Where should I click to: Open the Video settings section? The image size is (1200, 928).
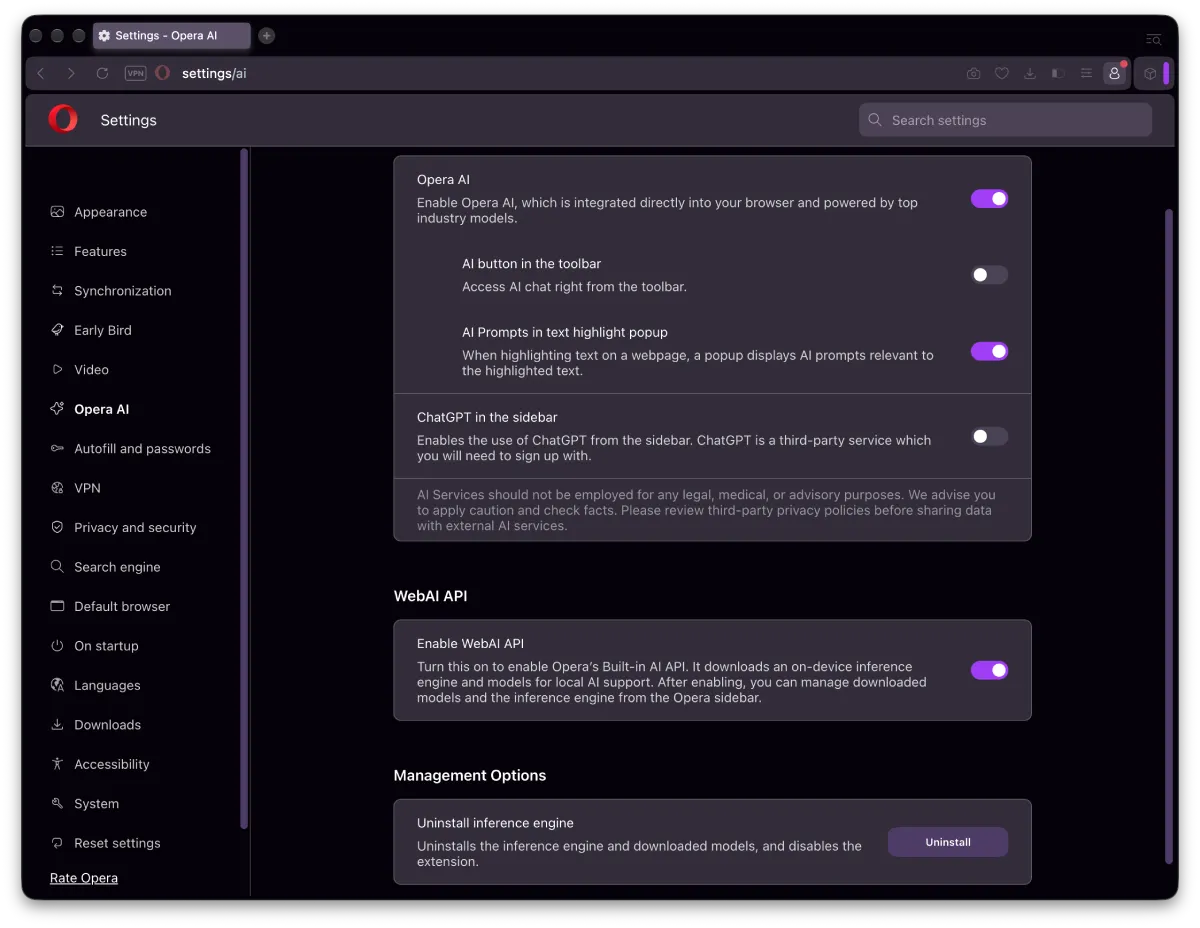91,369
